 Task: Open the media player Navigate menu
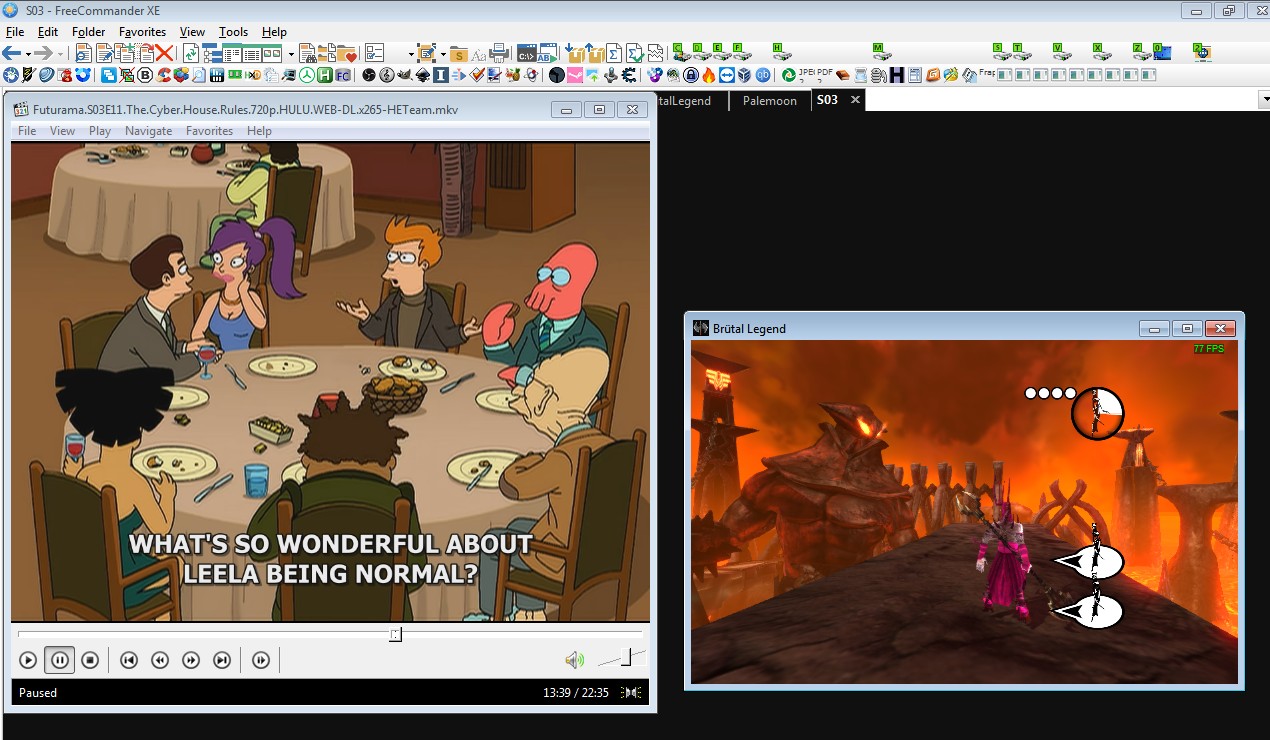(x=148, y=131)
